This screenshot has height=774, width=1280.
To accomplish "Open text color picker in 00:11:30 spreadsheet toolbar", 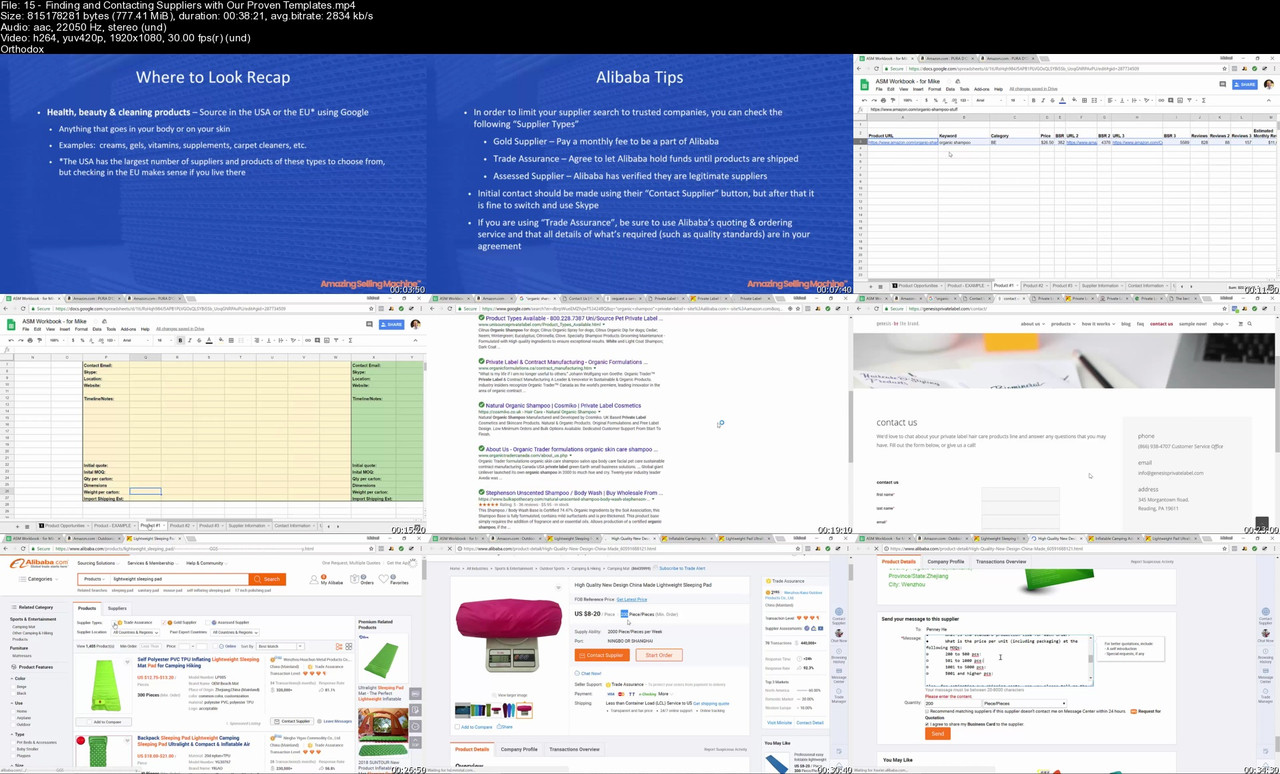I will 1062,100.
